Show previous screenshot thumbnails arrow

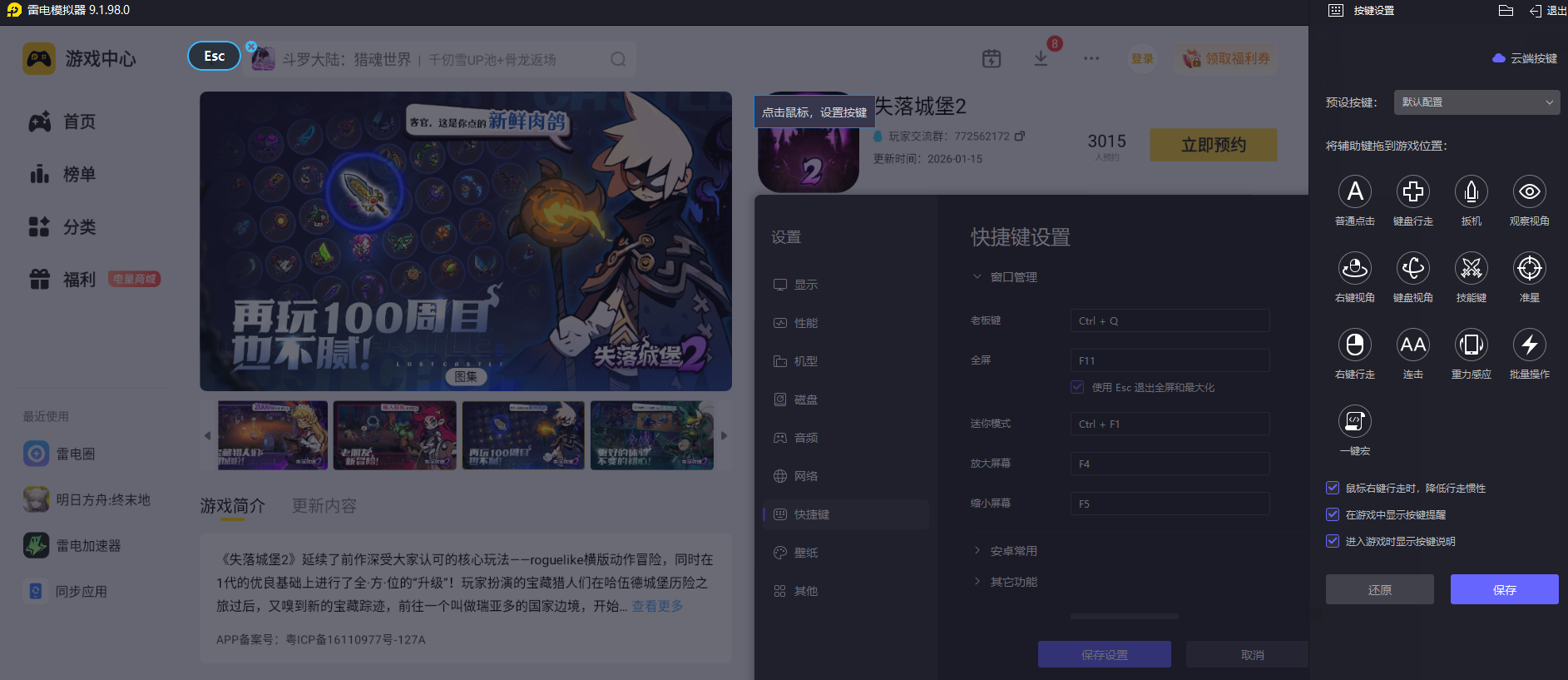[x=207, y=435]
